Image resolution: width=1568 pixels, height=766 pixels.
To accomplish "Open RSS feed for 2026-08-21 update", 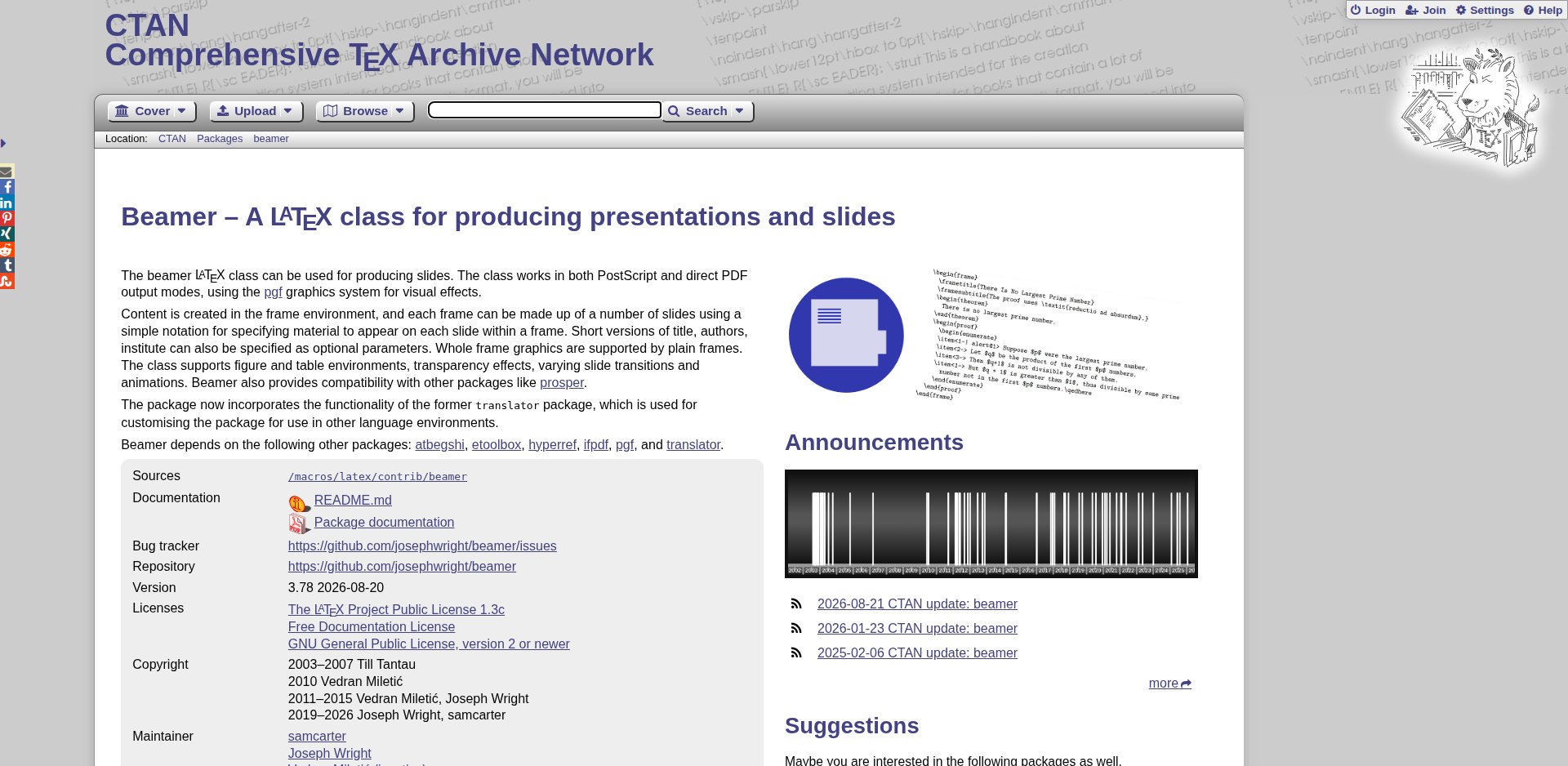I will click(x=796, y=604).
